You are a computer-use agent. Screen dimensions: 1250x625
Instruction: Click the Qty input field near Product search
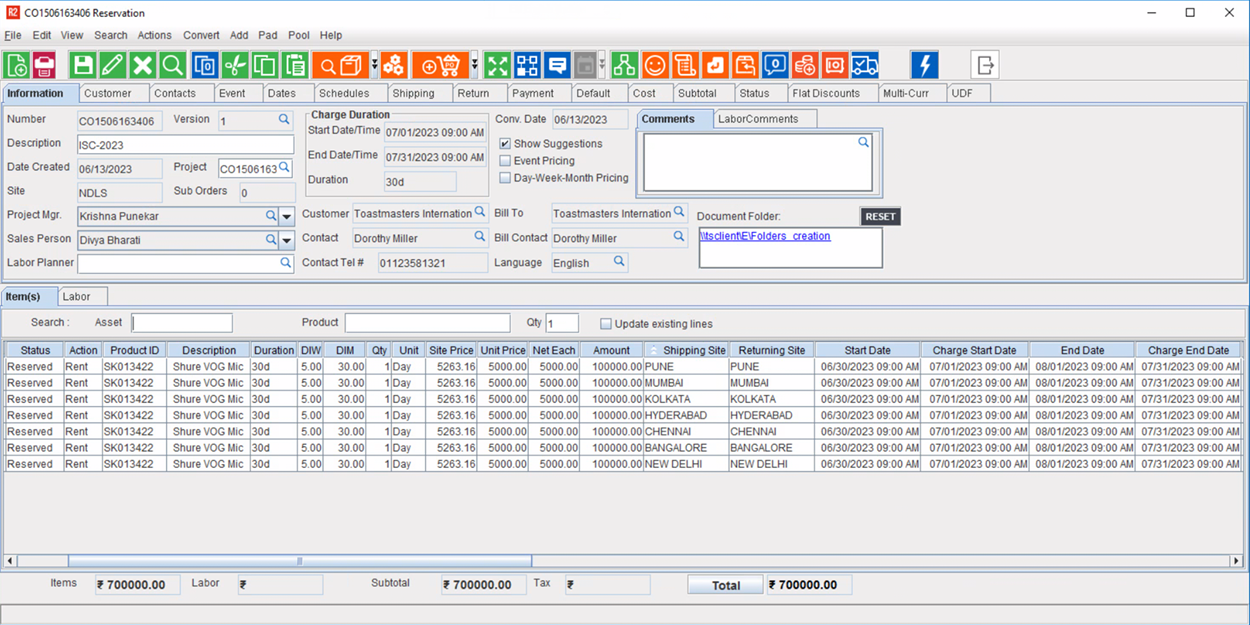[x=562, y=322]
